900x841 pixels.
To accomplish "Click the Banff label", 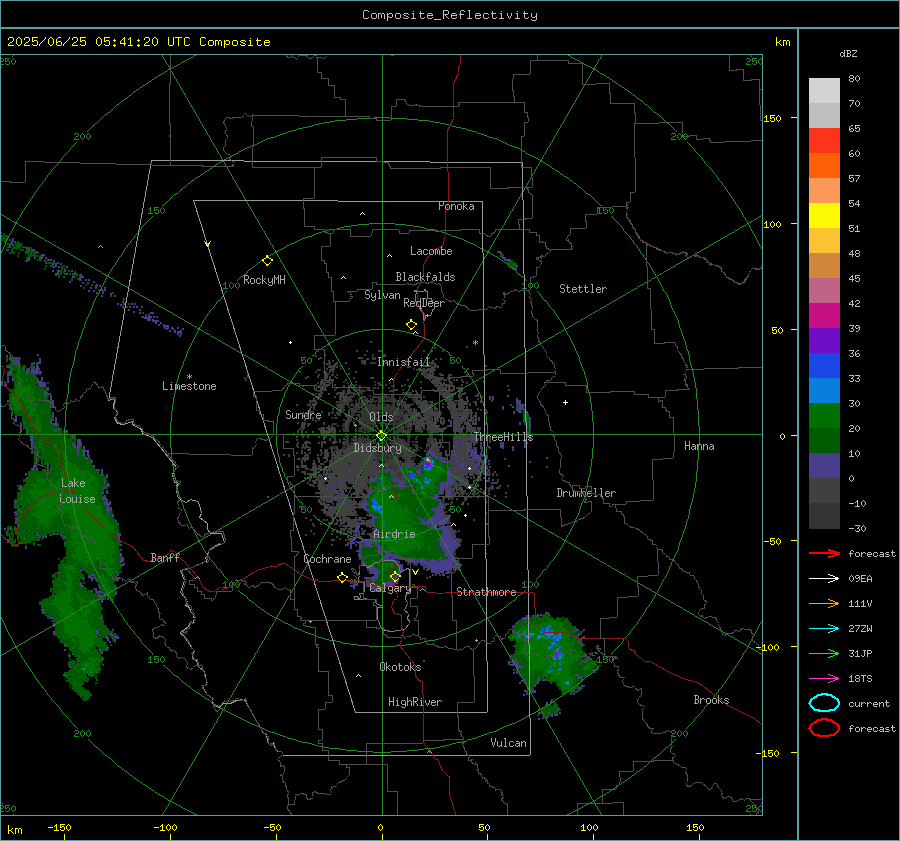I will click(x=165, y=557).
